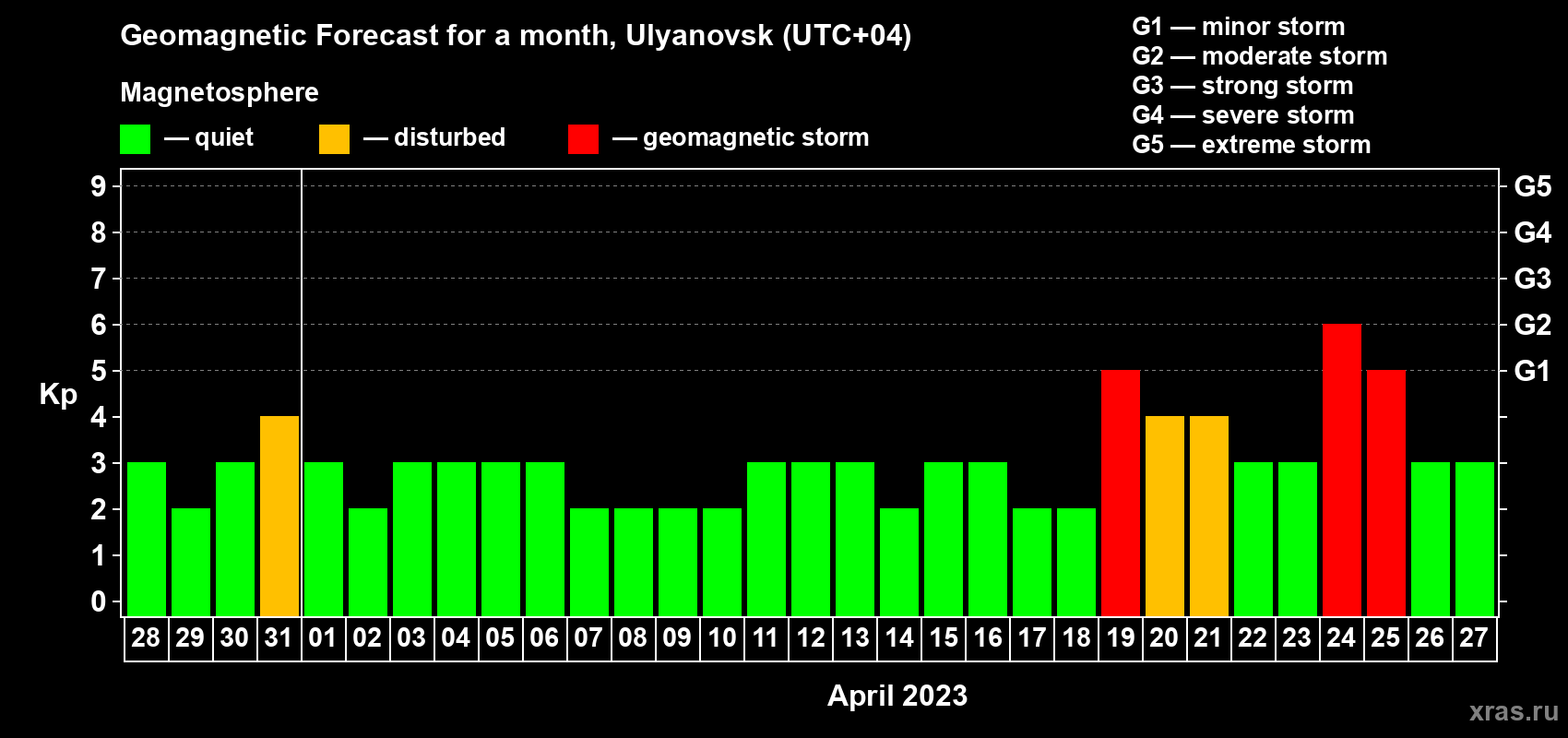Image resolution: width=1568 pixels, height=738 pixels.
Task: Click the 'G1' label on the right axis
Action: [1533, 371]
